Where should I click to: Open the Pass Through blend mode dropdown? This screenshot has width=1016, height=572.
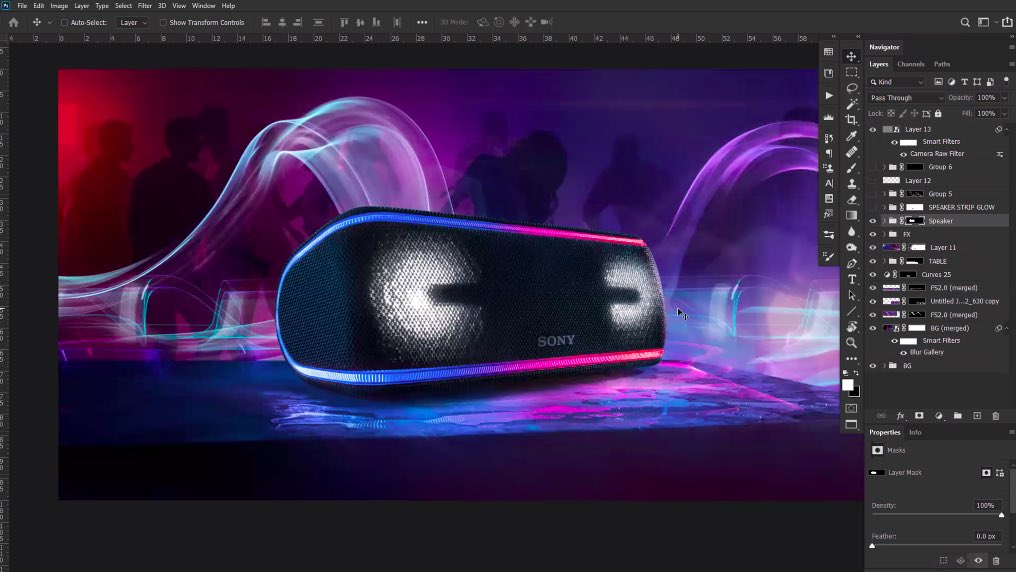pos(906,98)
